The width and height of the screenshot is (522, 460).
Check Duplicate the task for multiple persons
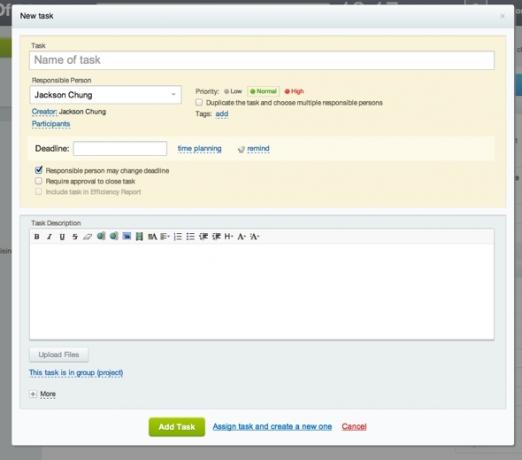click(199, 102)
